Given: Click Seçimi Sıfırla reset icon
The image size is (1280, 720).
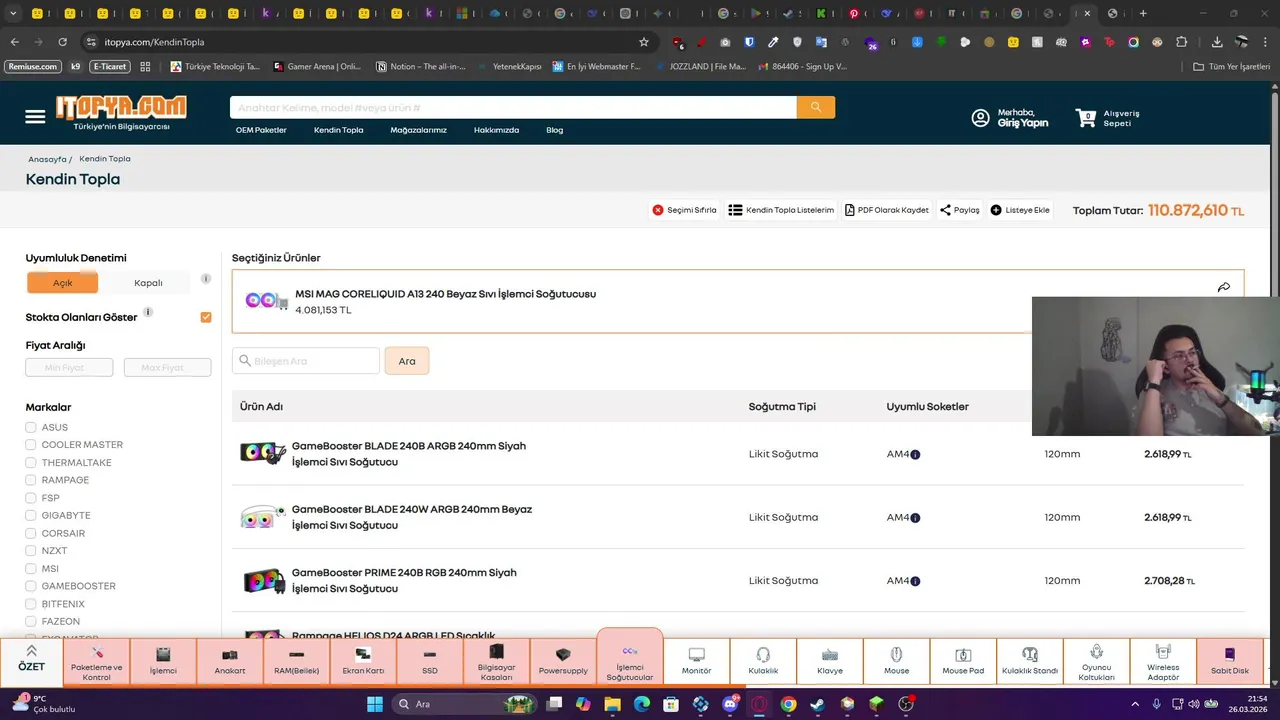Looking at the screenshot, I should 658,210.
